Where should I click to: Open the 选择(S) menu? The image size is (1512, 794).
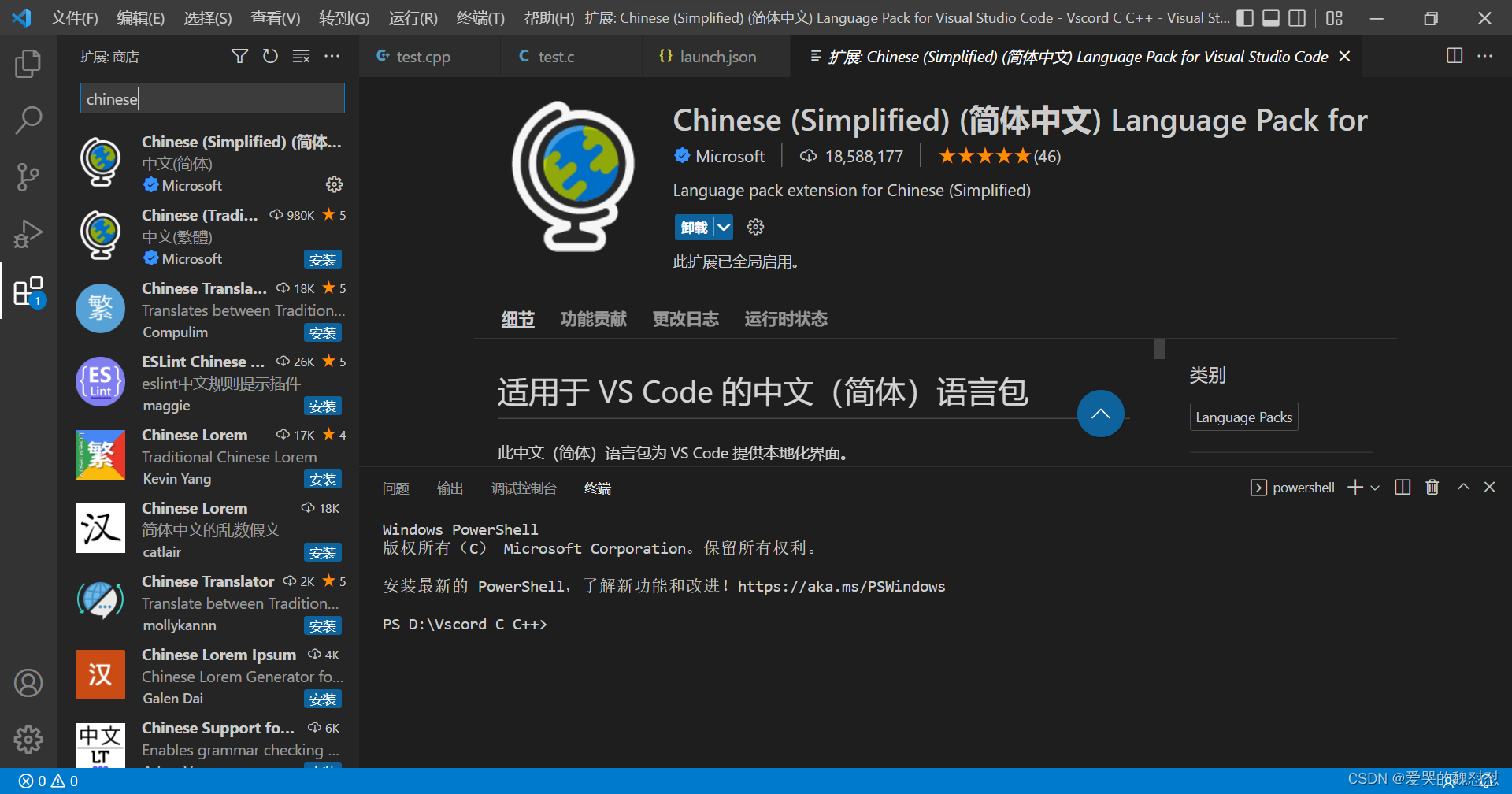coord(208,18)
